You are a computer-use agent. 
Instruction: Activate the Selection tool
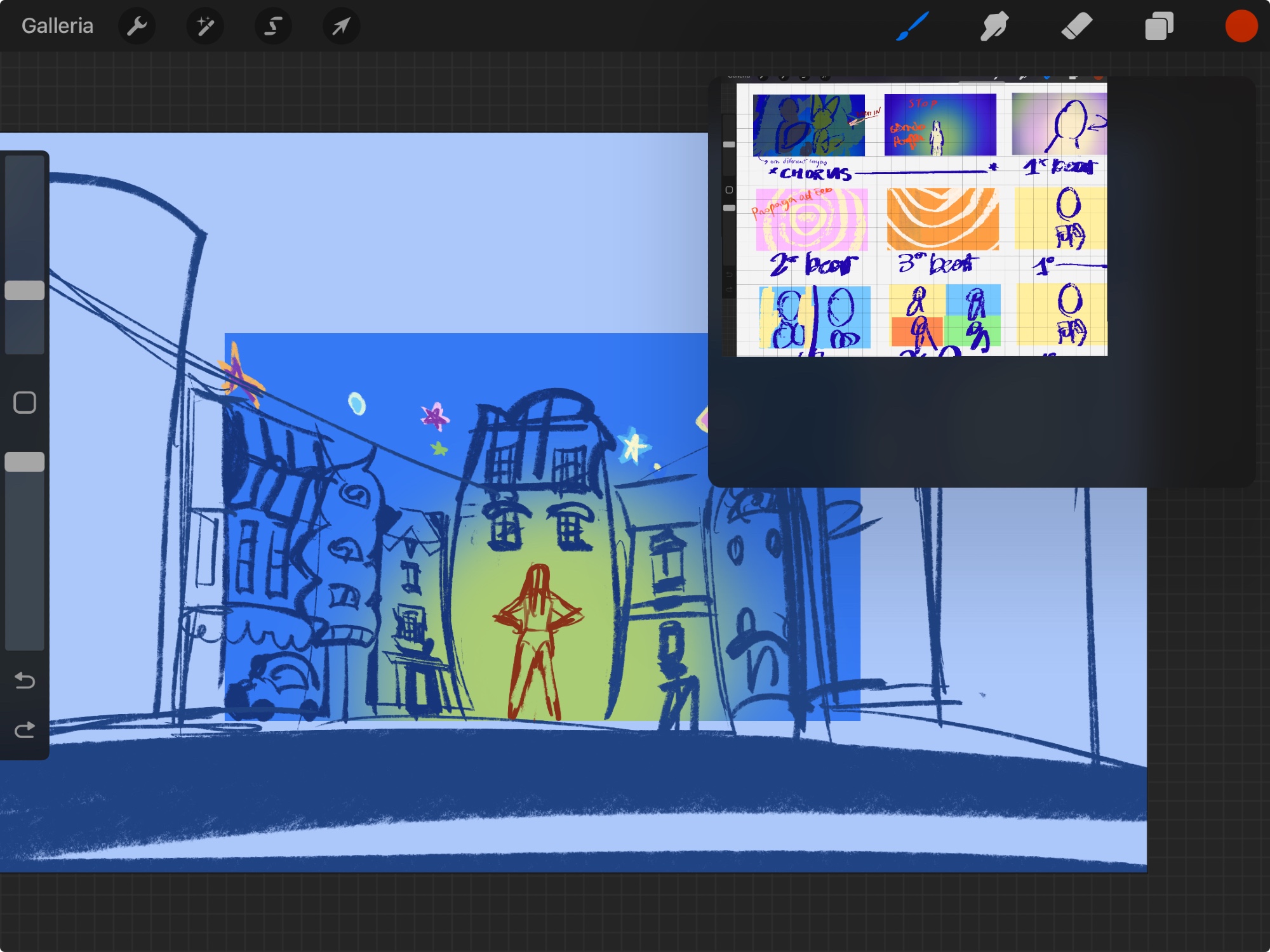273,26
